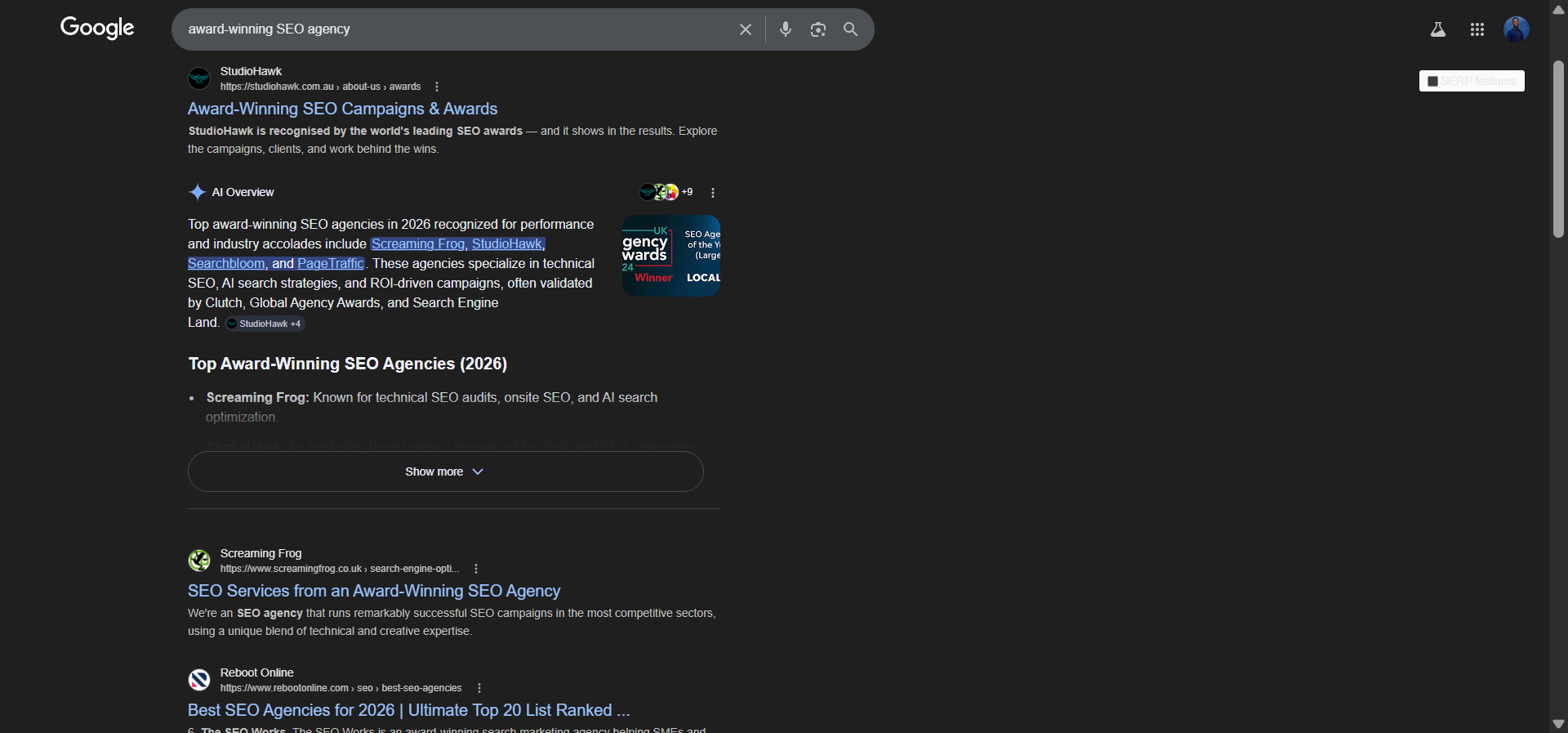Image resolution: width=1568 pixels, height=733 pixels.
Task: Open the UK Agency Awards thumbnail
Action: pos(670,256)
